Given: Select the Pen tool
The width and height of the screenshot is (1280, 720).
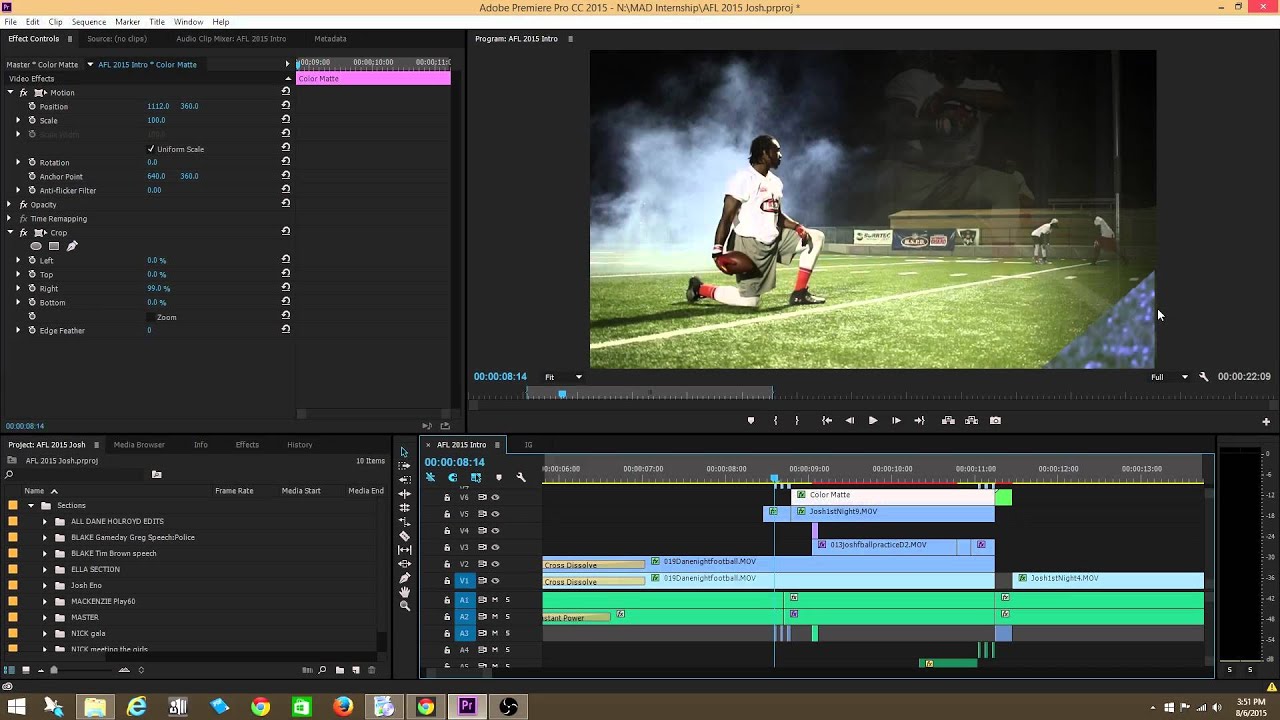Looking at the screenshot, I should 404,578.
